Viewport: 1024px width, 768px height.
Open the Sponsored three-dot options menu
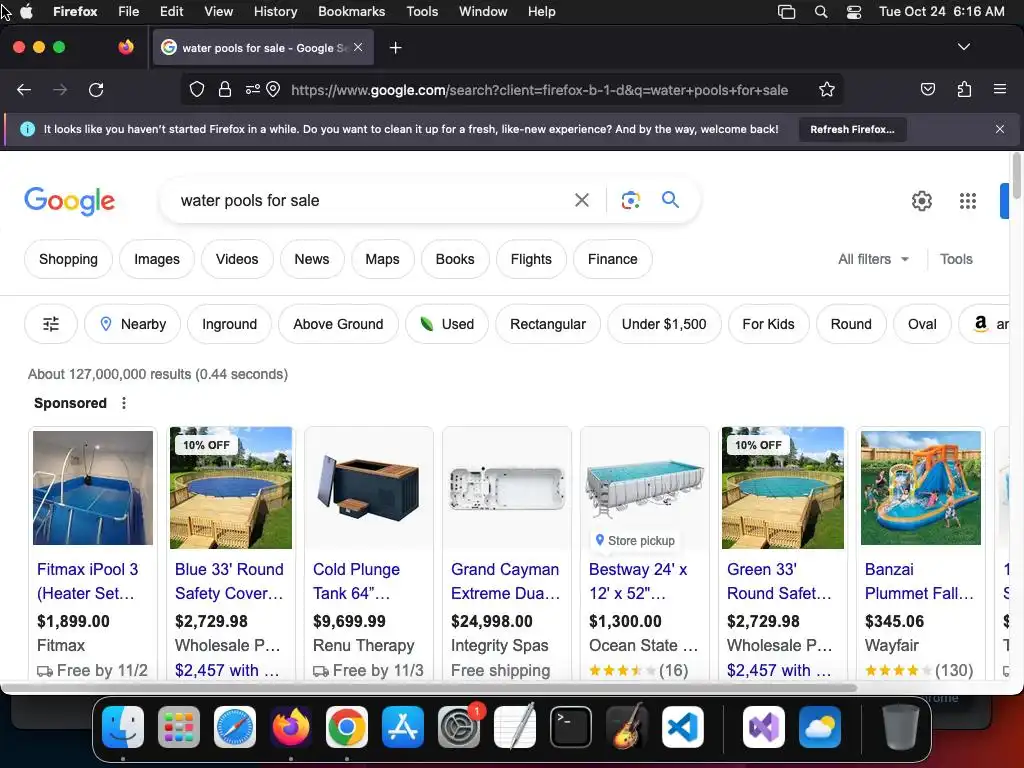(x=123, y=403)
